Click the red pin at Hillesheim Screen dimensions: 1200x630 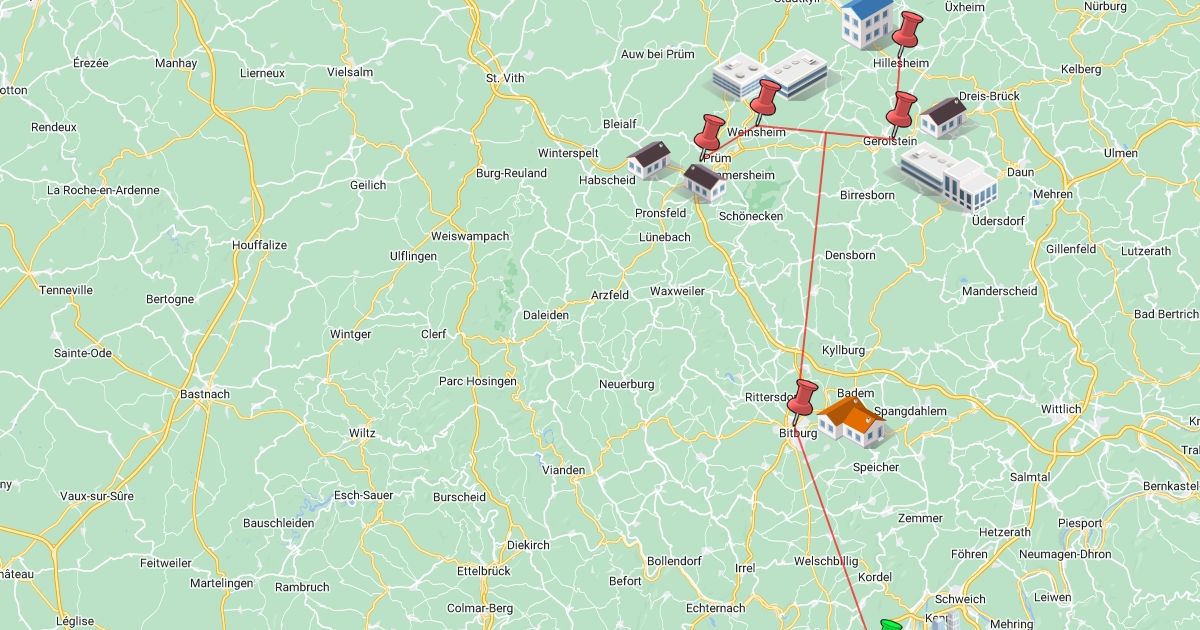[907, 31]
